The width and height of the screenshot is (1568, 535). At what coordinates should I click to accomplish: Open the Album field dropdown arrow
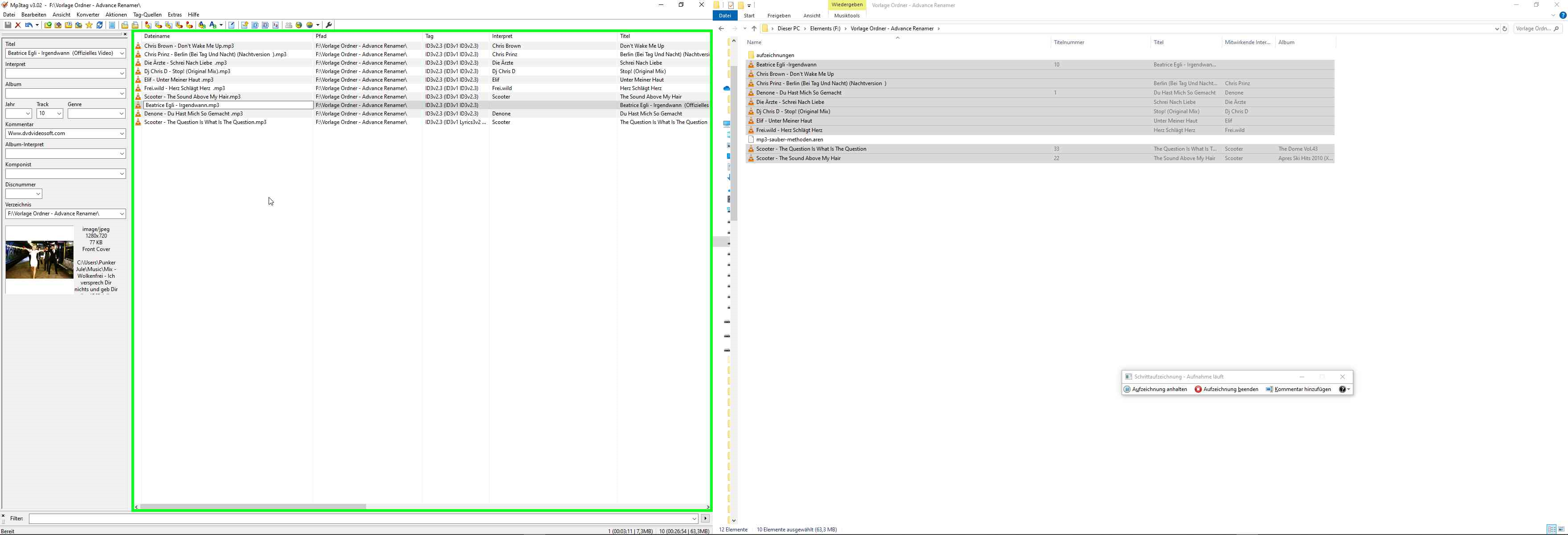[x=122, y=93]
